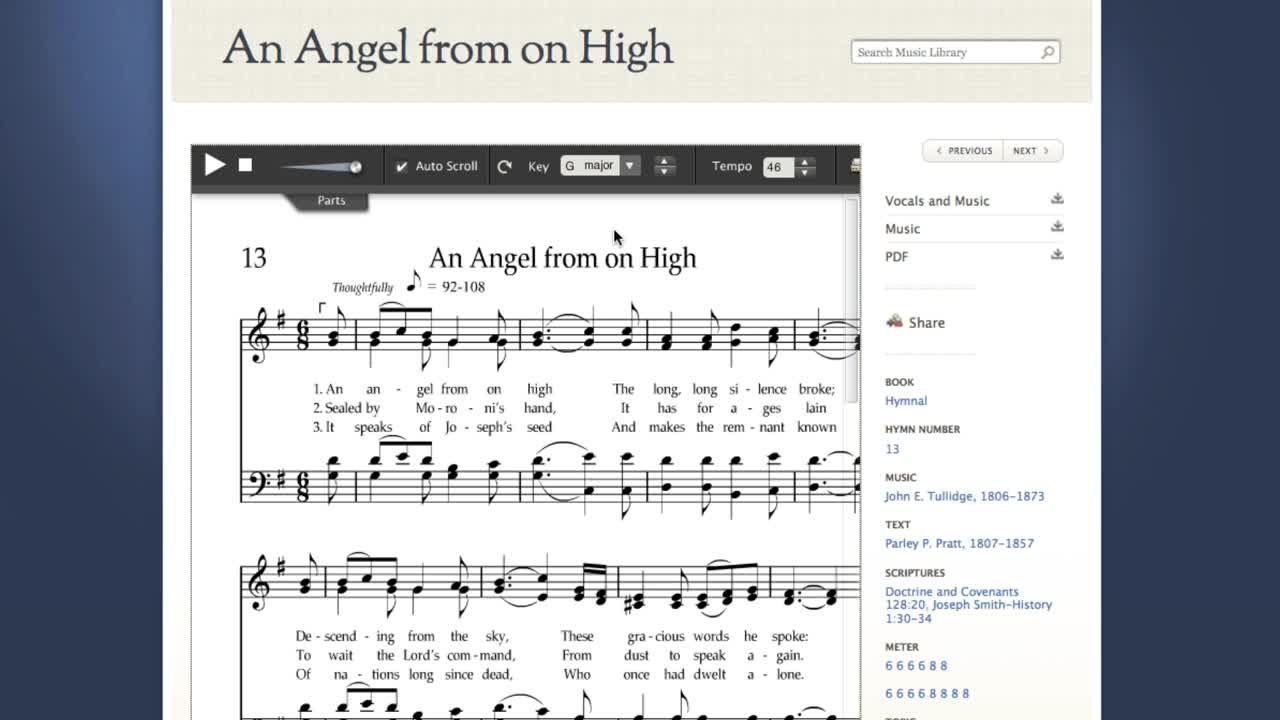The height and width of the screenshot is (720, 1280).
Task: Adjust the volume slider in the player bar
Action: point(322,167)
